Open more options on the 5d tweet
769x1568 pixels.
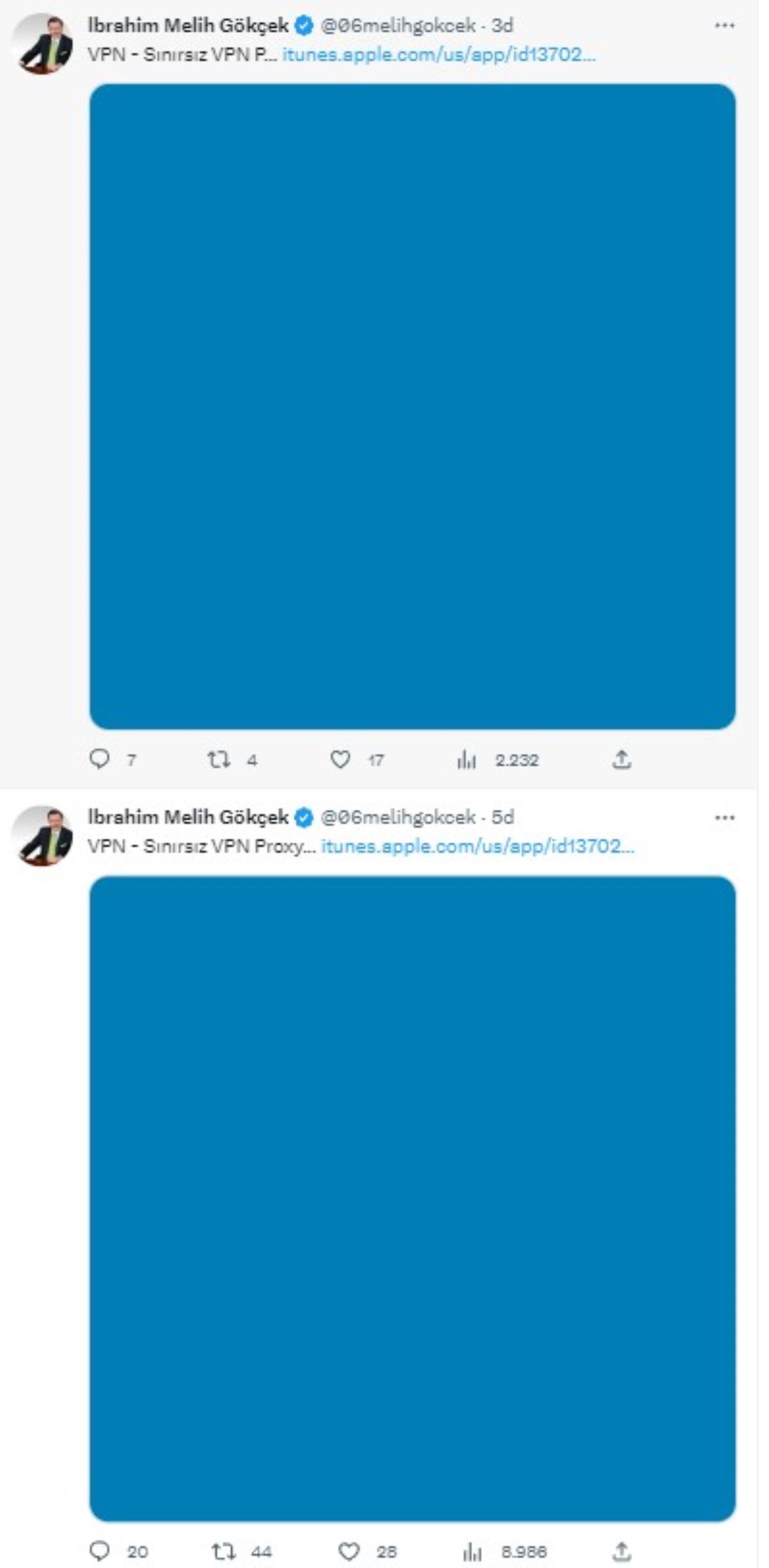724,817
